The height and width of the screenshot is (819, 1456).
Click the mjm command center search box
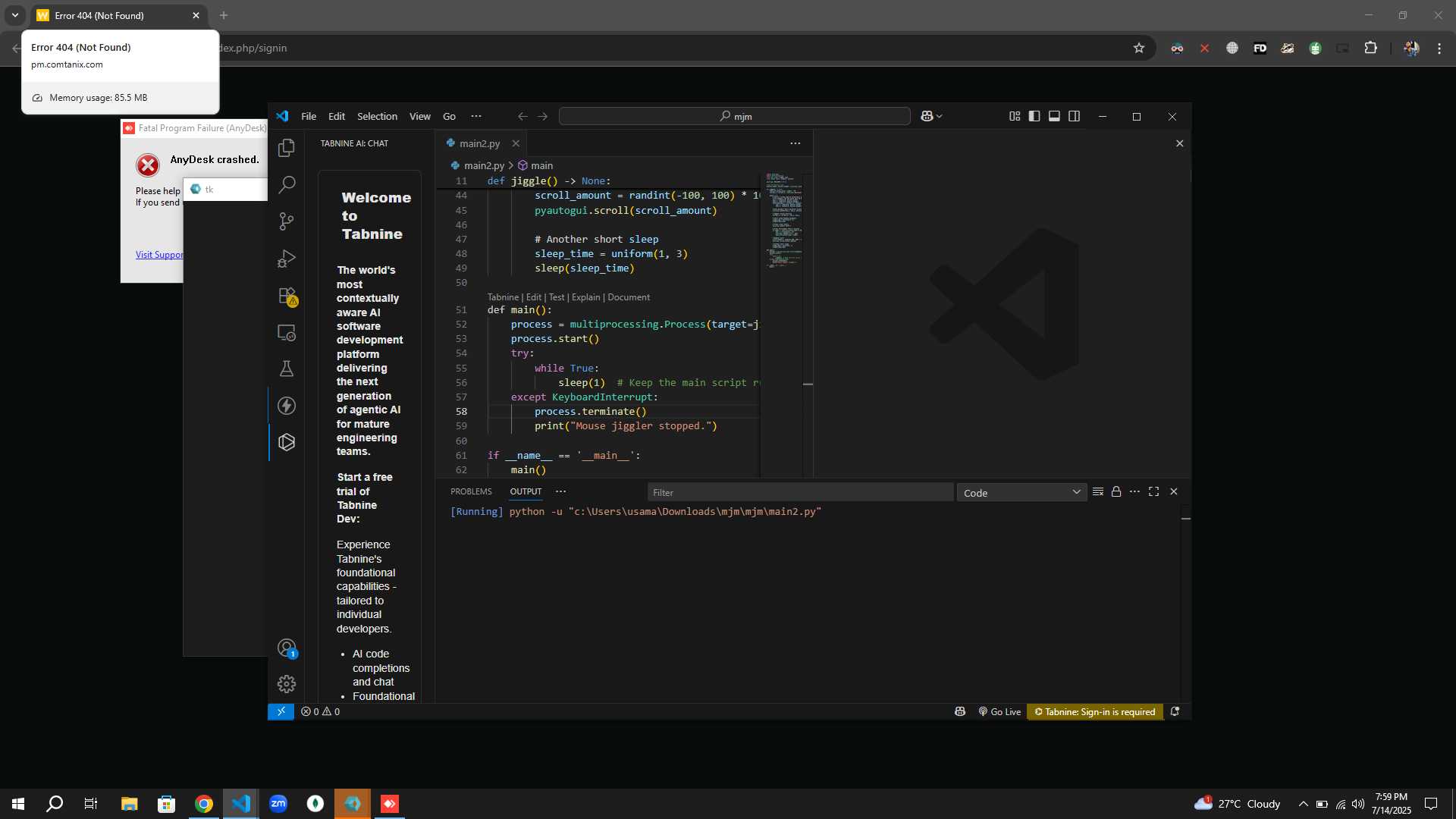coord(734,116)
